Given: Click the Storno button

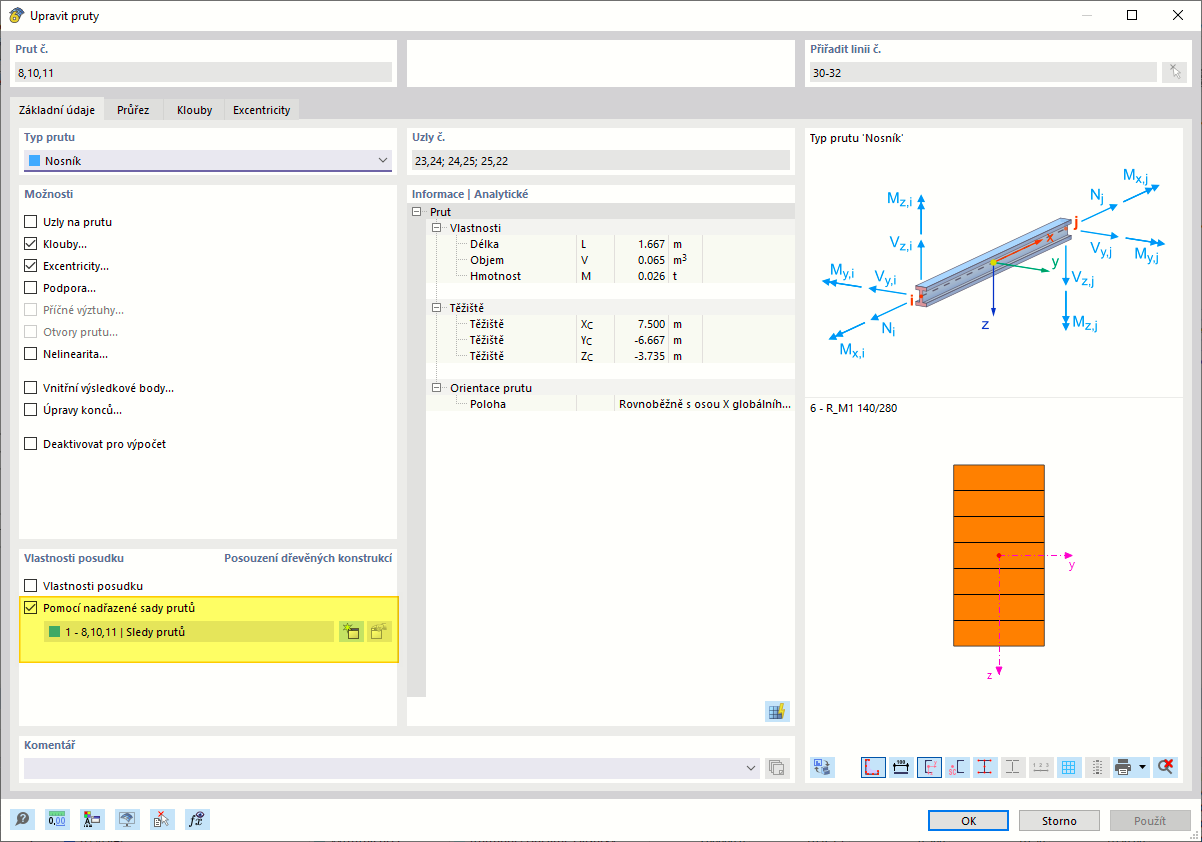Looking at the screenshot, I should [x=1059, y=820].
